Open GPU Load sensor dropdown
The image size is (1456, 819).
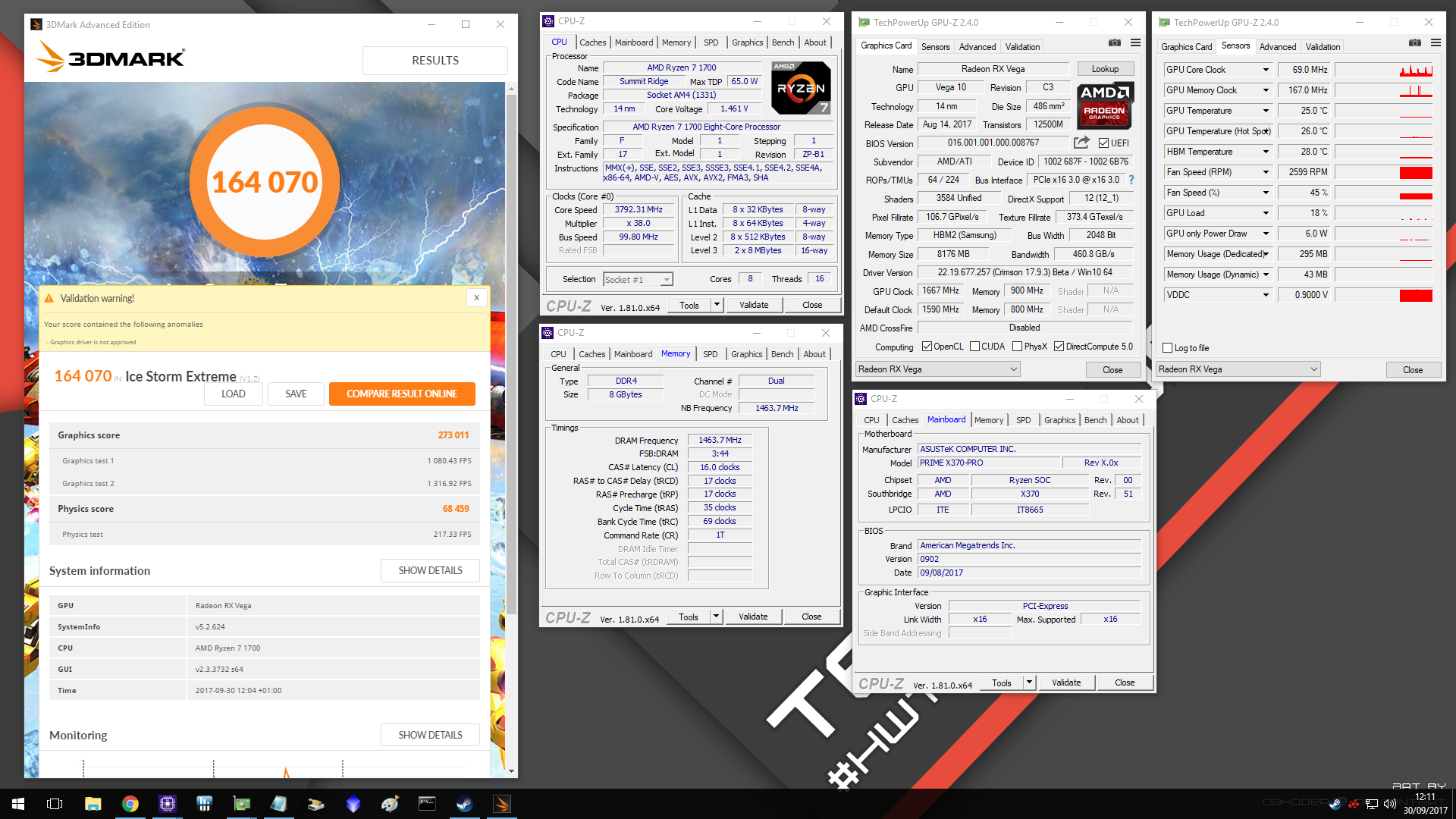coord(1266,213)
